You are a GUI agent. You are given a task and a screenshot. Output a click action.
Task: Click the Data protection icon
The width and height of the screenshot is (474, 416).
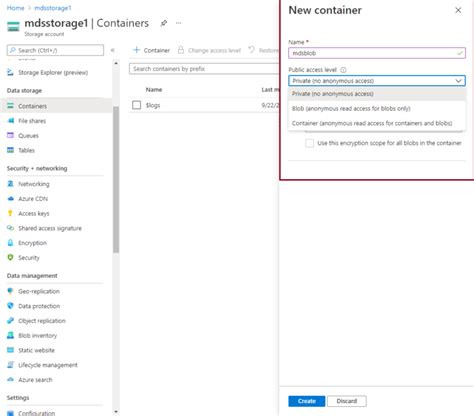coord(10,306)
